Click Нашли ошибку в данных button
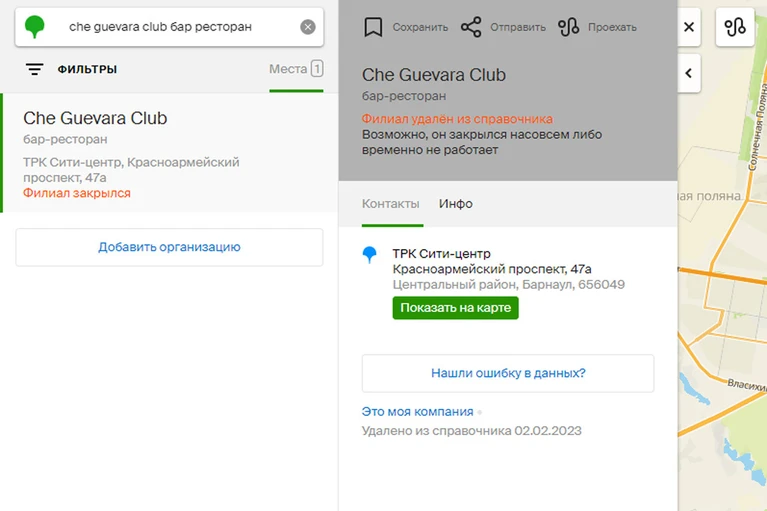Image resolution: width=767 pixels, height=511 pixels. pyautogui.click(x=508, y=373)
